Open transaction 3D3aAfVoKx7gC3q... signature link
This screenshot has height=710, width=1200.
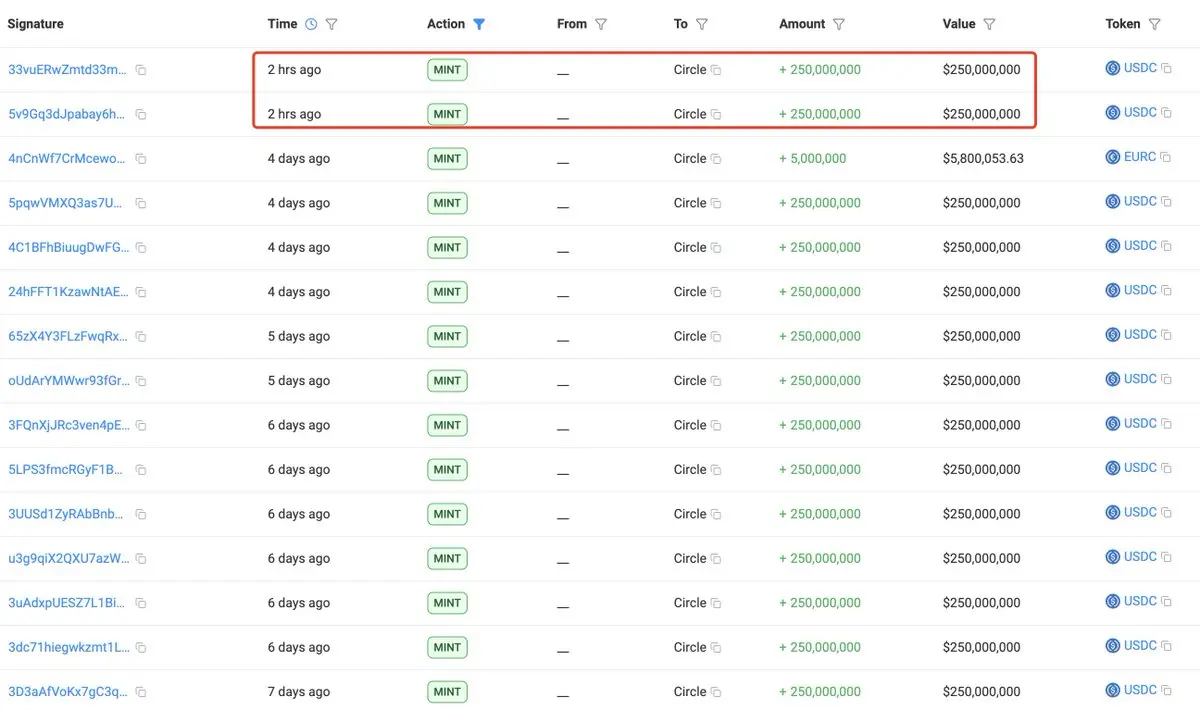pyautogui.click(x=68, y=692)
